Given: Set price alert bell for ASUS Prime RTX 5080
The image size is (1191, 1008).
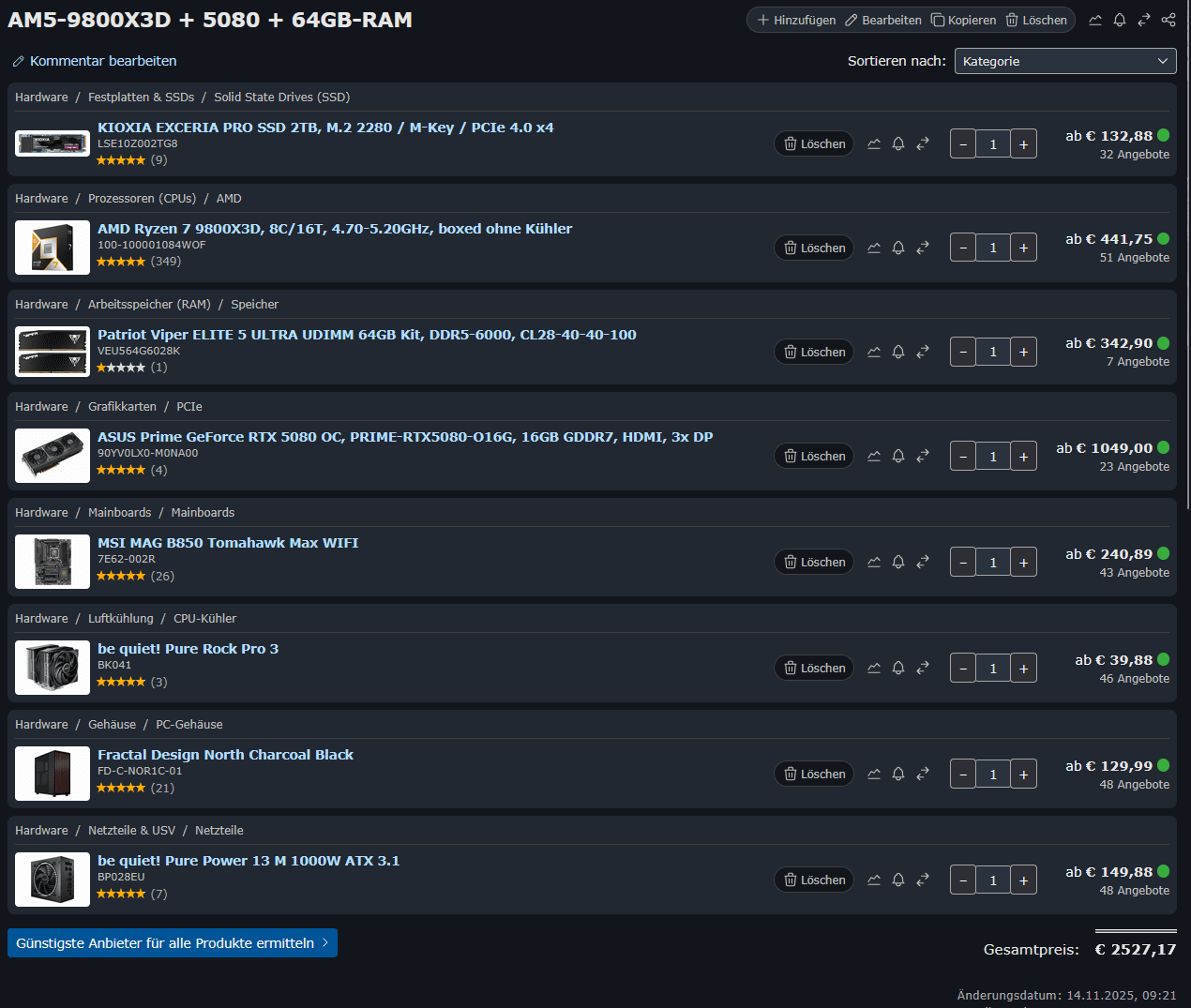Looking at the screenshot, I should coord(898,456).
